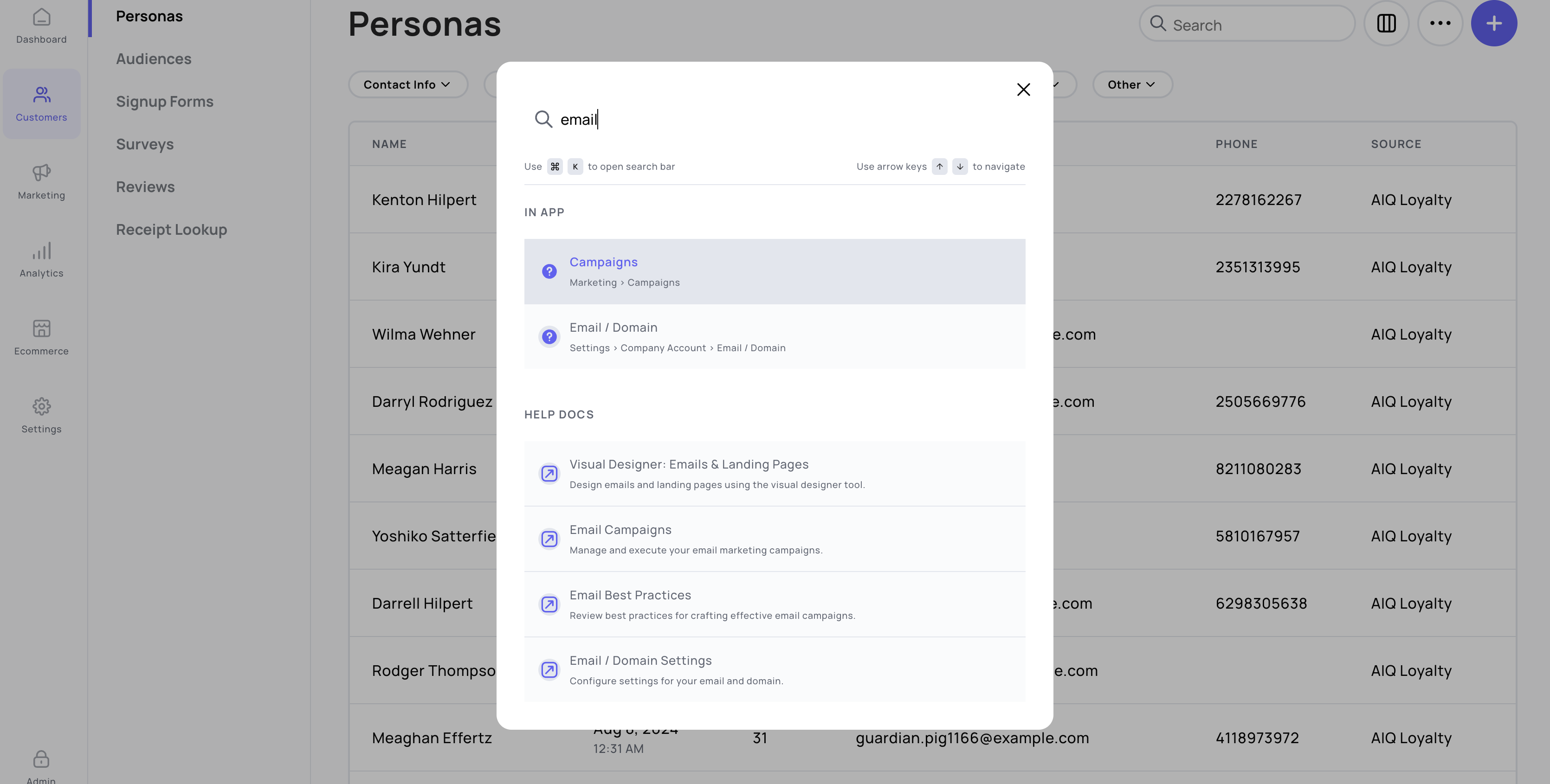
Task: Click the guardian.pig1166@example.com email
Action: coord(972,738)
